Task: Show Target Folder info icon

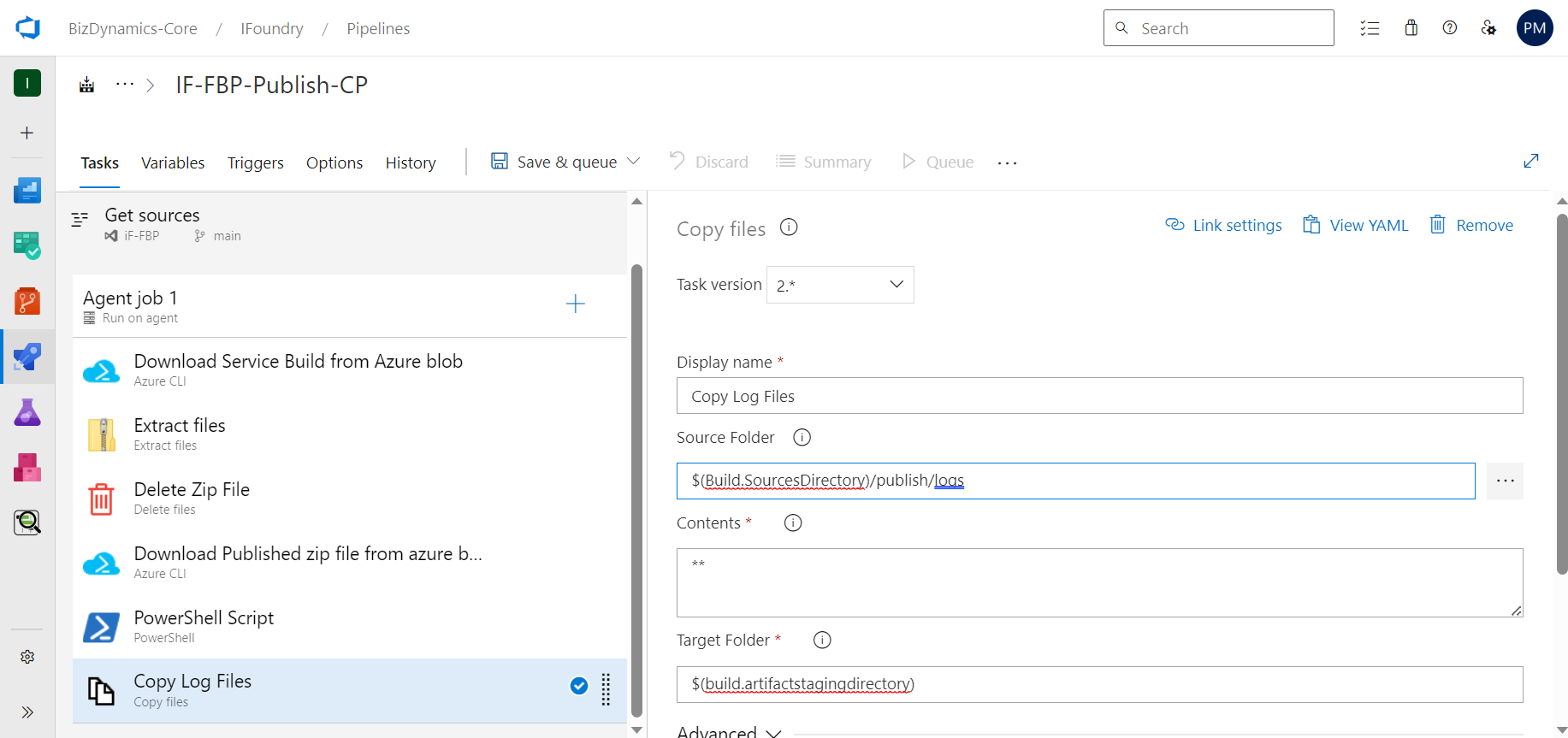Action: tap(822, 640)
